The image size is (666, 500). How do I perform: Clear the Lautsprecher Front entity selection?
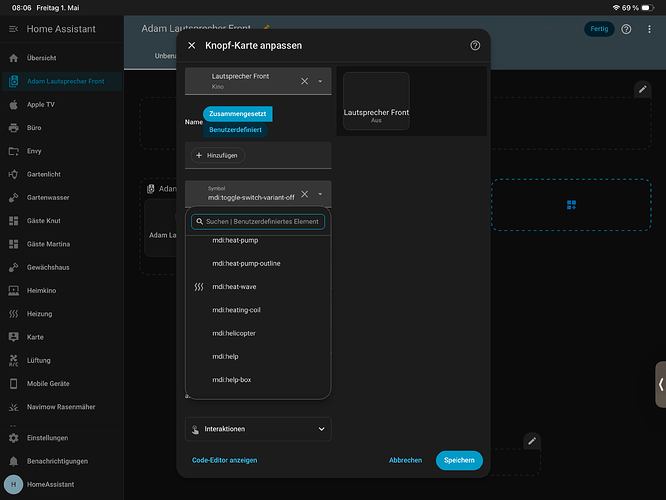click(305, 81)
